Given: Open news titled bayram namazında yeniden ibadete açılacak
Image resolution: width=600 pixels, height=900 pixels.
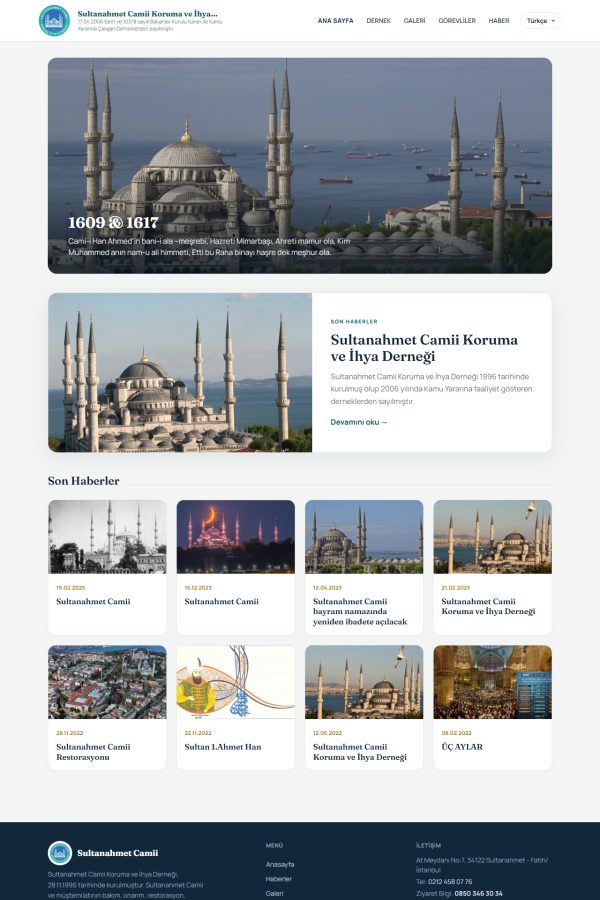Looking at the screenshot, I should tap(360, 611).
